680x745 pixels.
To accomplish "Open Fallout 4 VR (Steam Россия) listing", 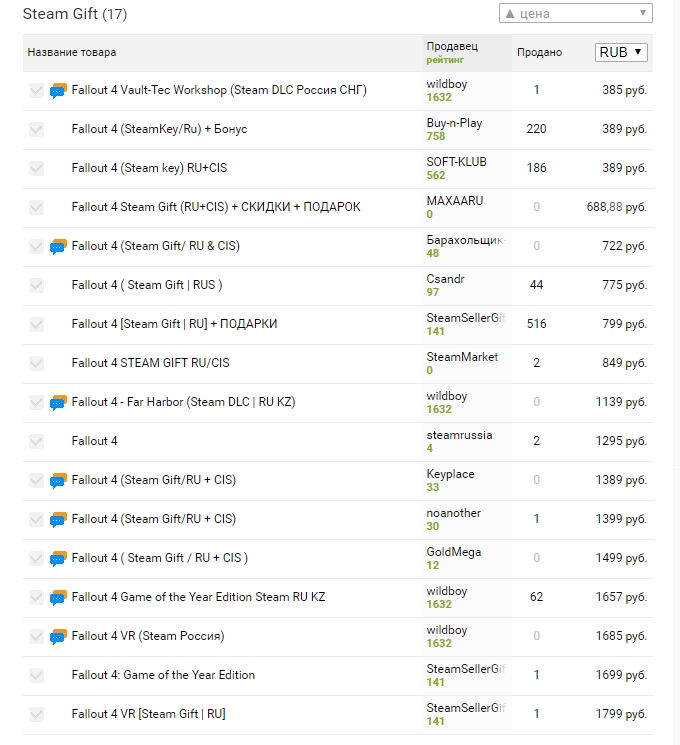I will (x=148, y=635).
